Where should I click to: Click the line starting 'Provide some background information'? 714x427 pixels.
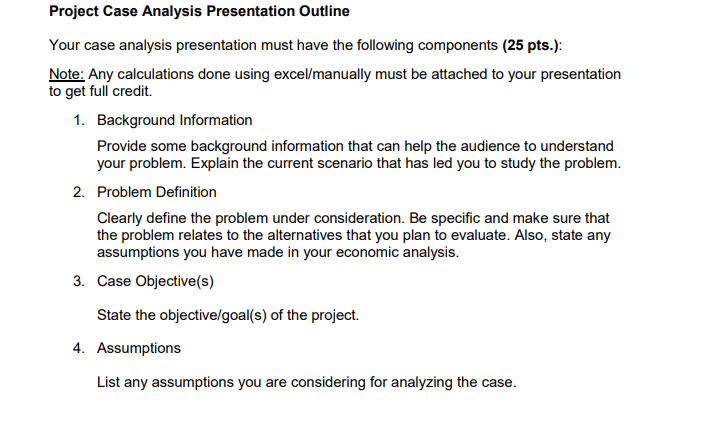click(355, 147)
